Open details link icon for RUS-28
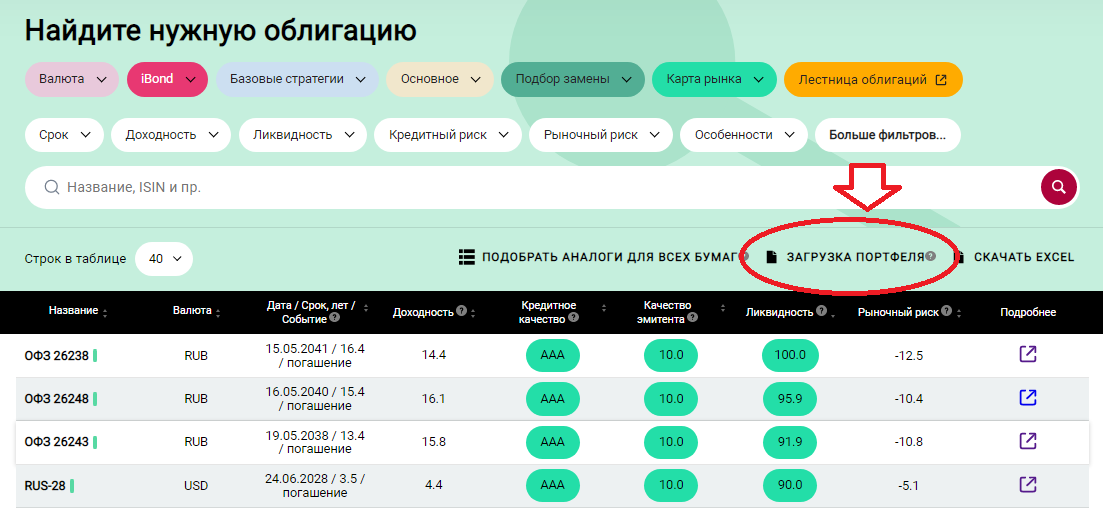 pyautogui.click(x=1027, y=485)
